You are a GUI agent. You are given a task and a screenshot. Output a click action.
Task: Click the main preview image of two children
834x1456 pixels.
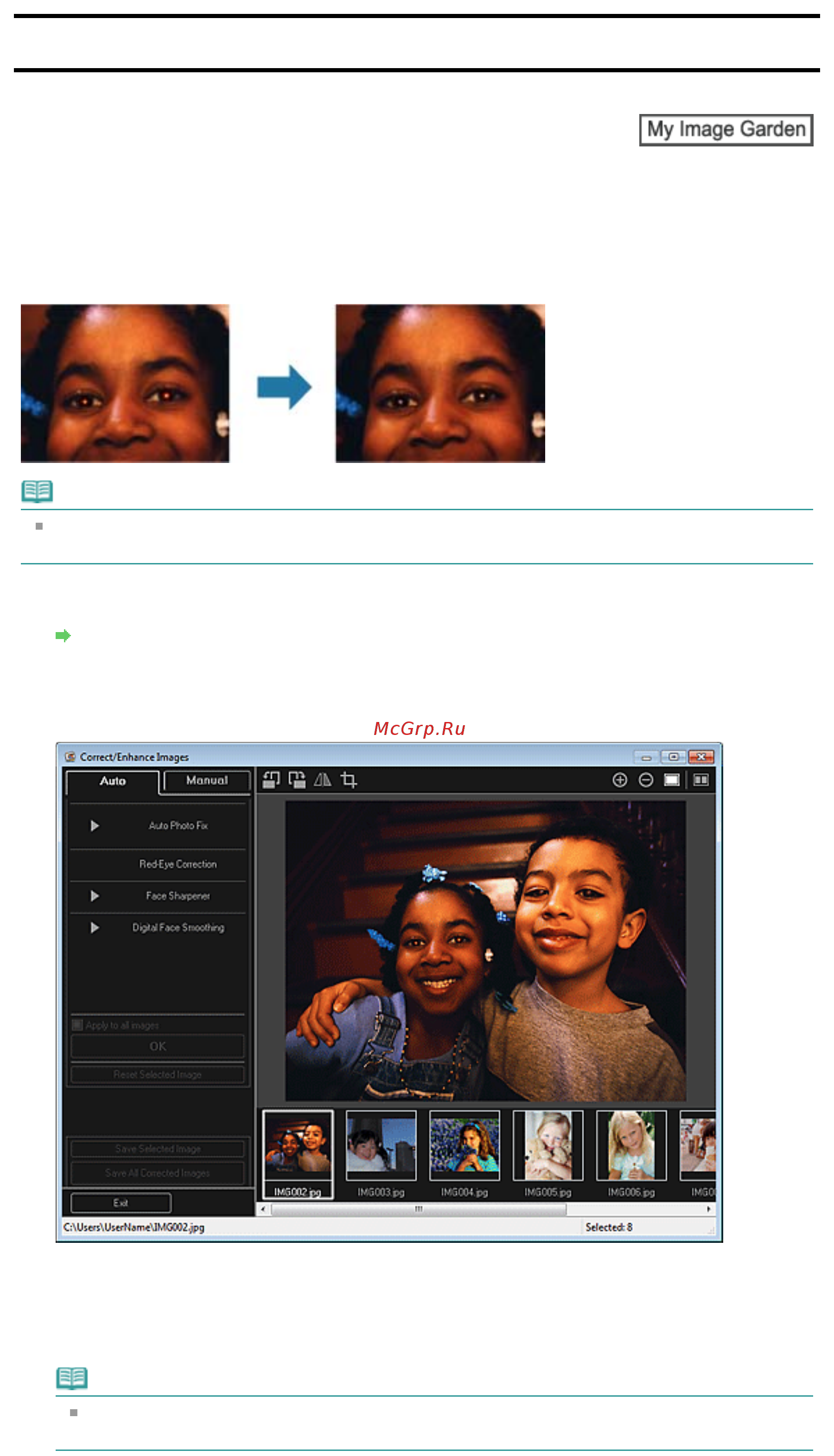pos(486,950)
